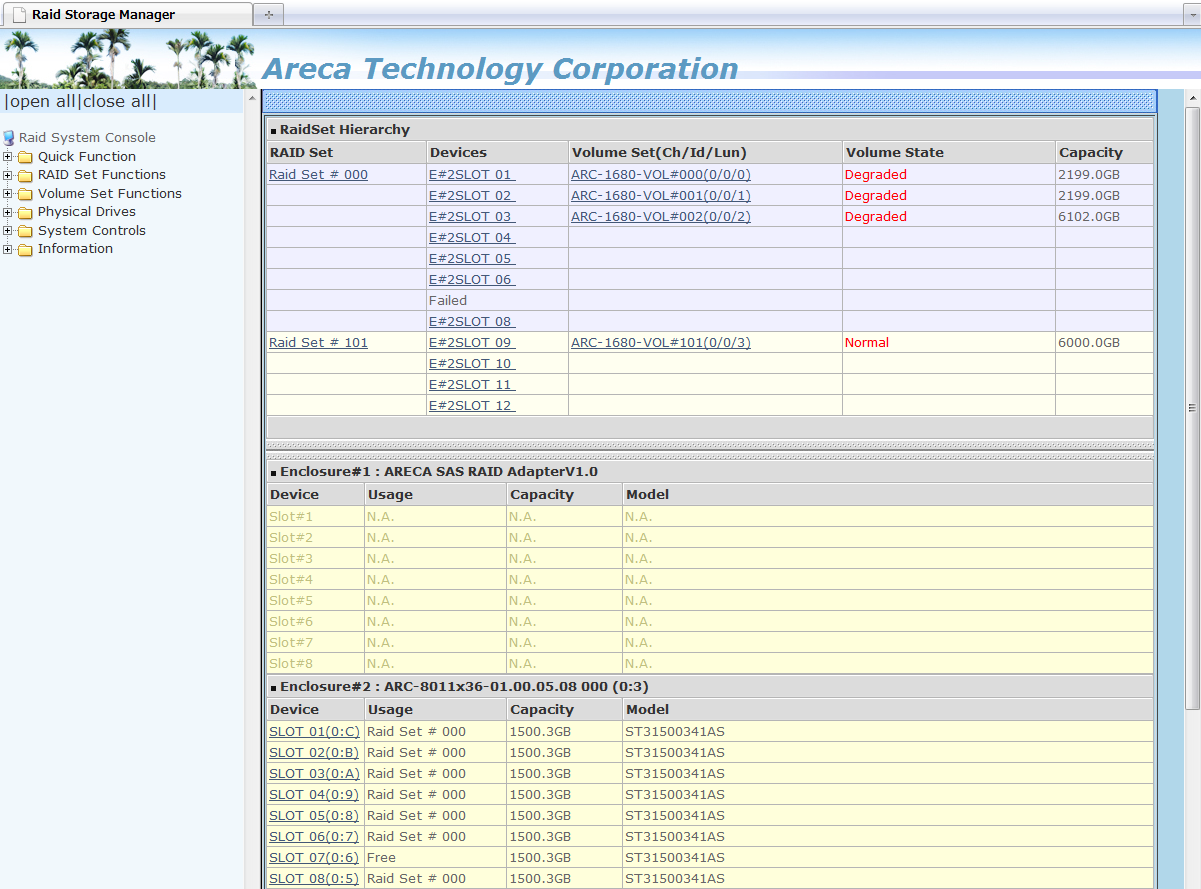Open the System Controls menu item

(91, 231)
